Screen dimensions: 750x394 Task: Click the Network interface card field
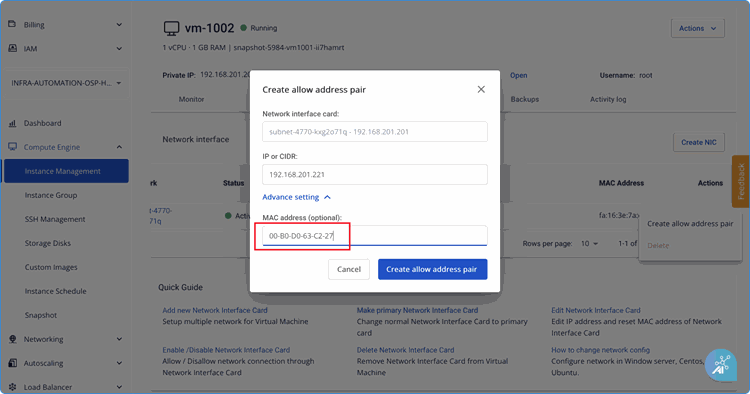click(x=375, y=131)
